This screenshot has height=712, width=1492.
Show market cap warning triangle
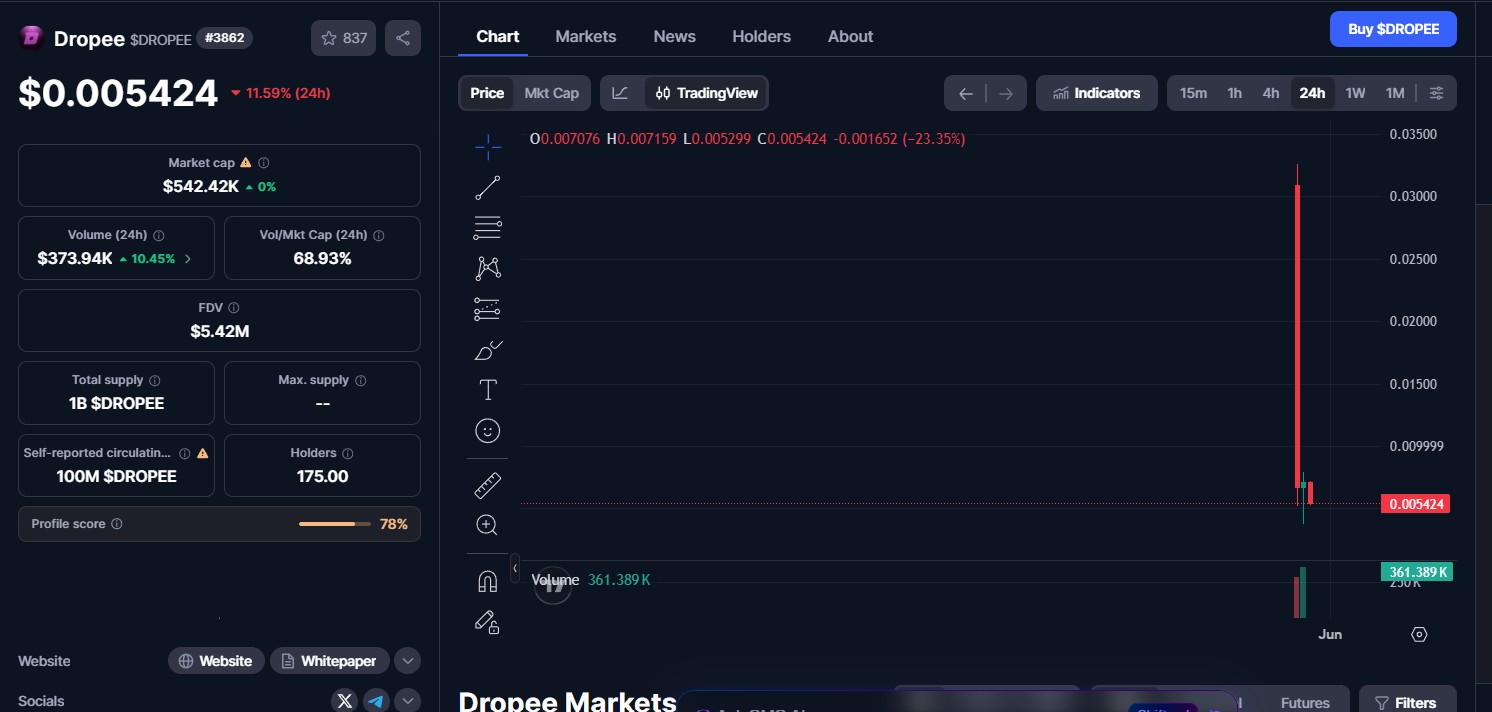coord(246,162)
